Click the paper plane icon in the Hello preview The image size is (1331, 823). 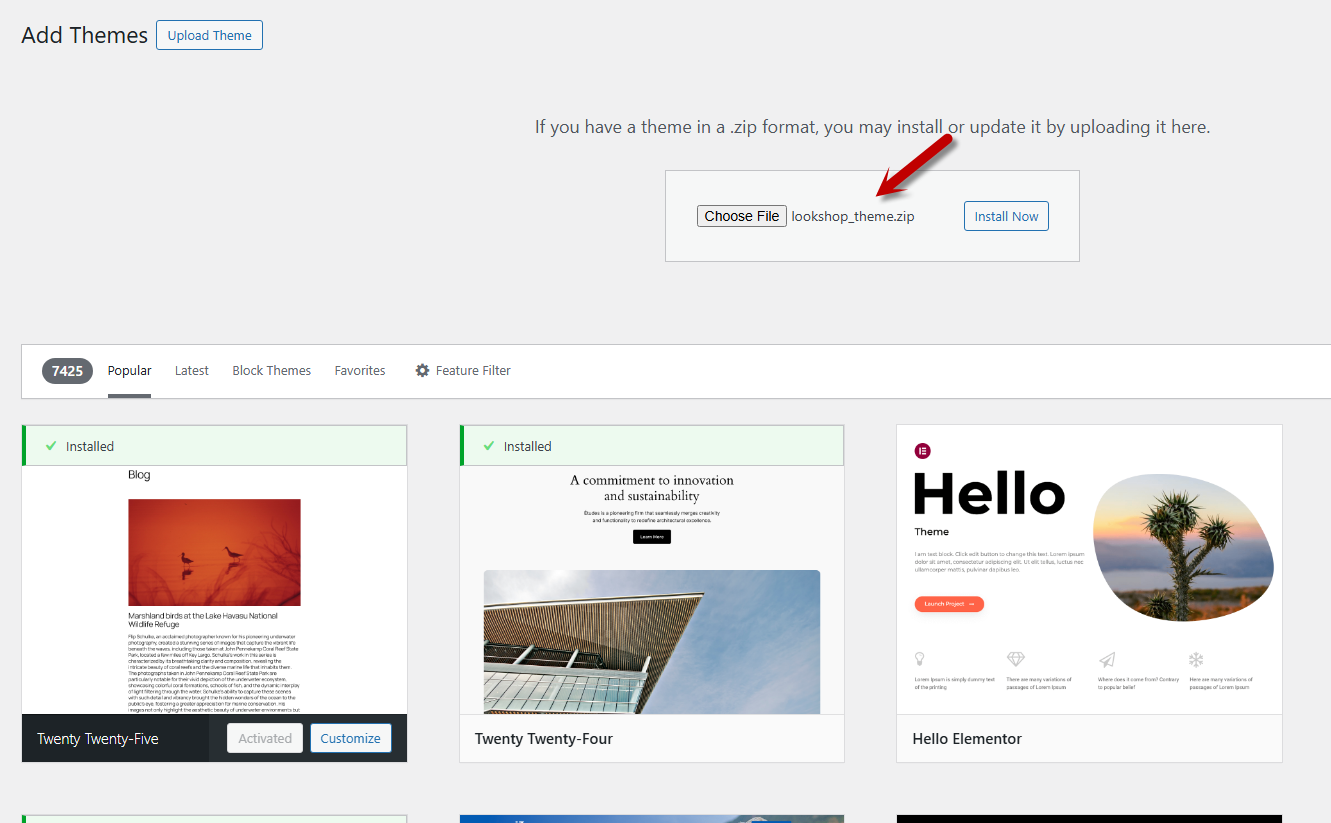[1106, 659]
